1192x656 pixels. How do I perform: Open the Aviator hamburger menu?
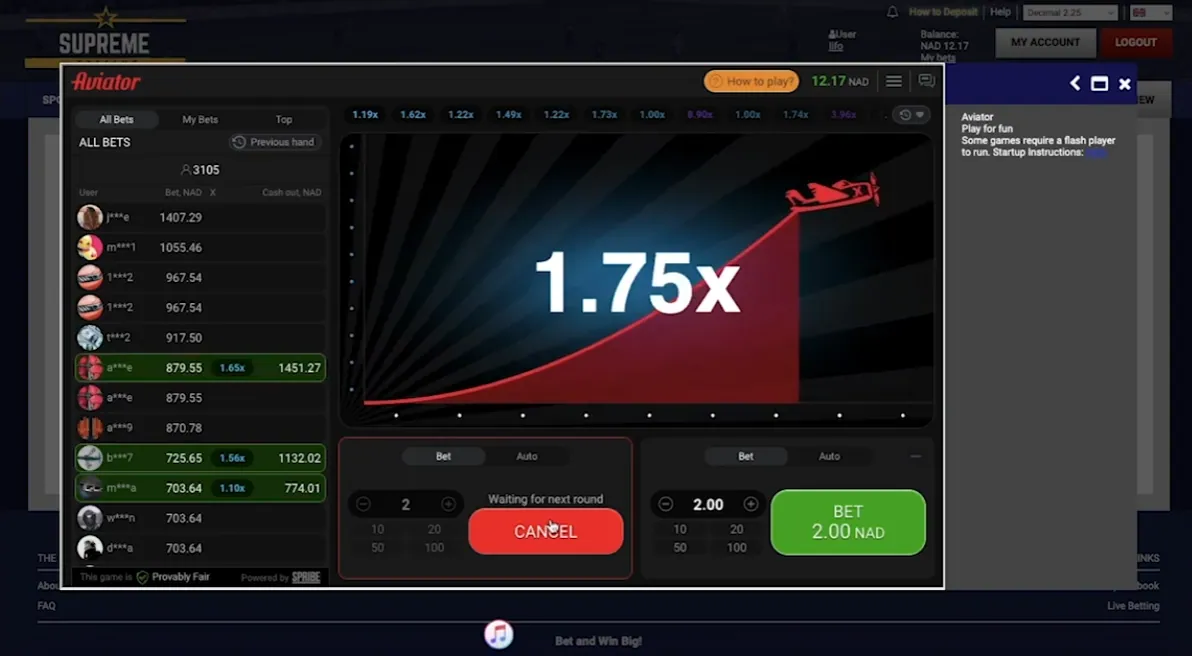[x=894, y=81]
